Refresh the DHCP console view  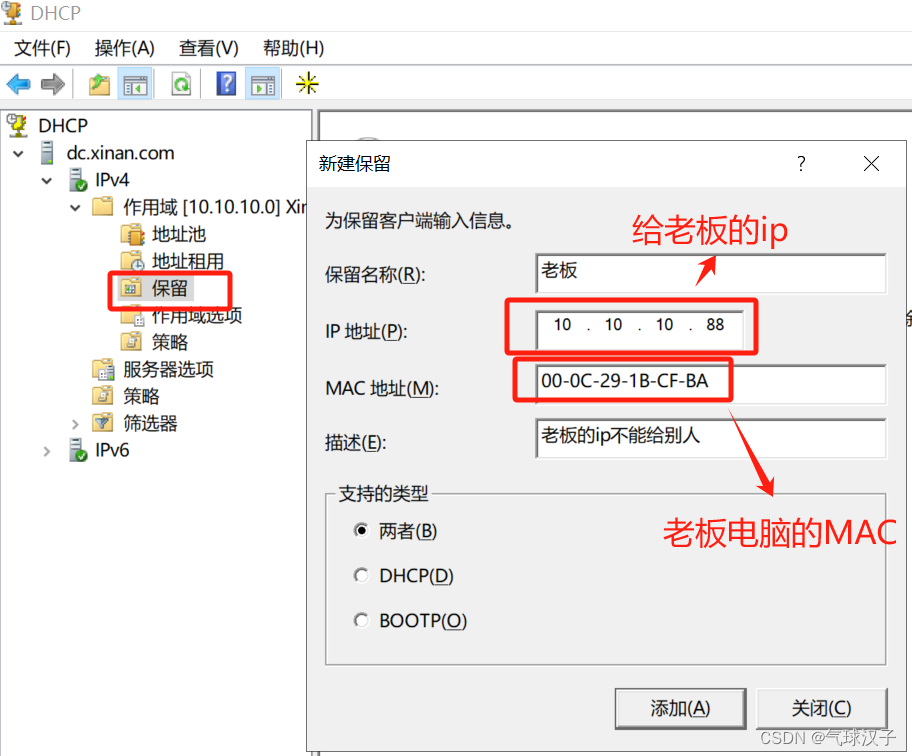pos(182,83)
